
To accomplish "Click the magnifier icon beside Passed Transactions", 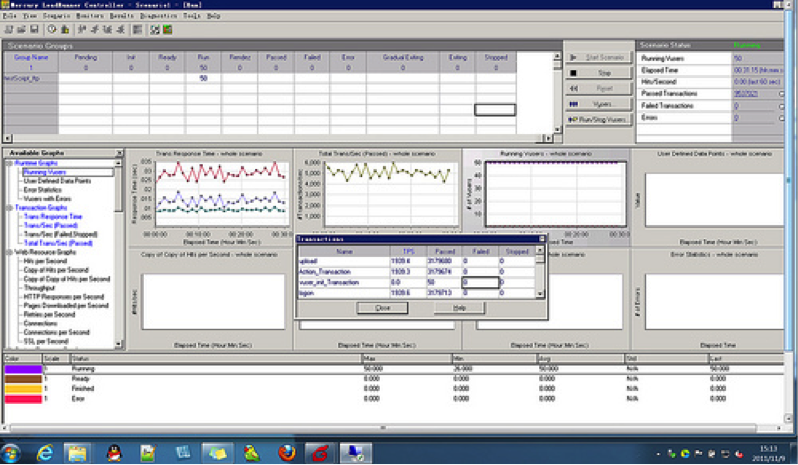I will pyautogui.click(x=782, y=94).
